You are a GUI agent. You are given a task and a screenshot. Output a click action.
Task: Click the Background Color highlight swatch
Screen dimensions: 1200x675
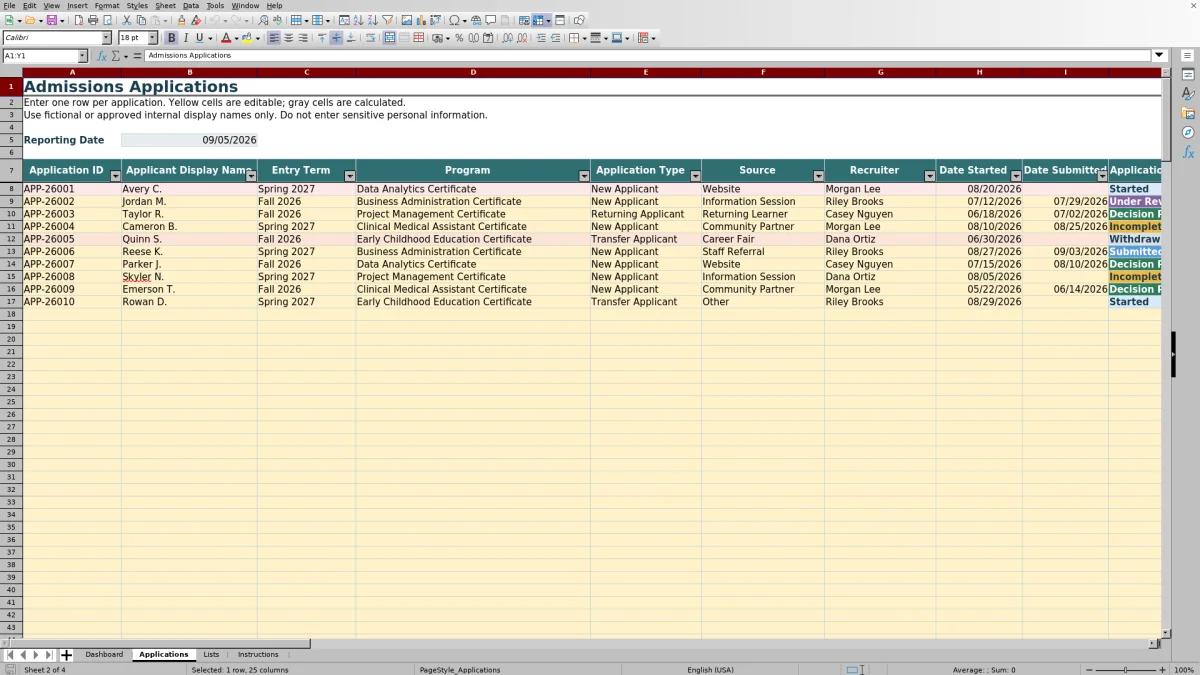tap(247, 38)
